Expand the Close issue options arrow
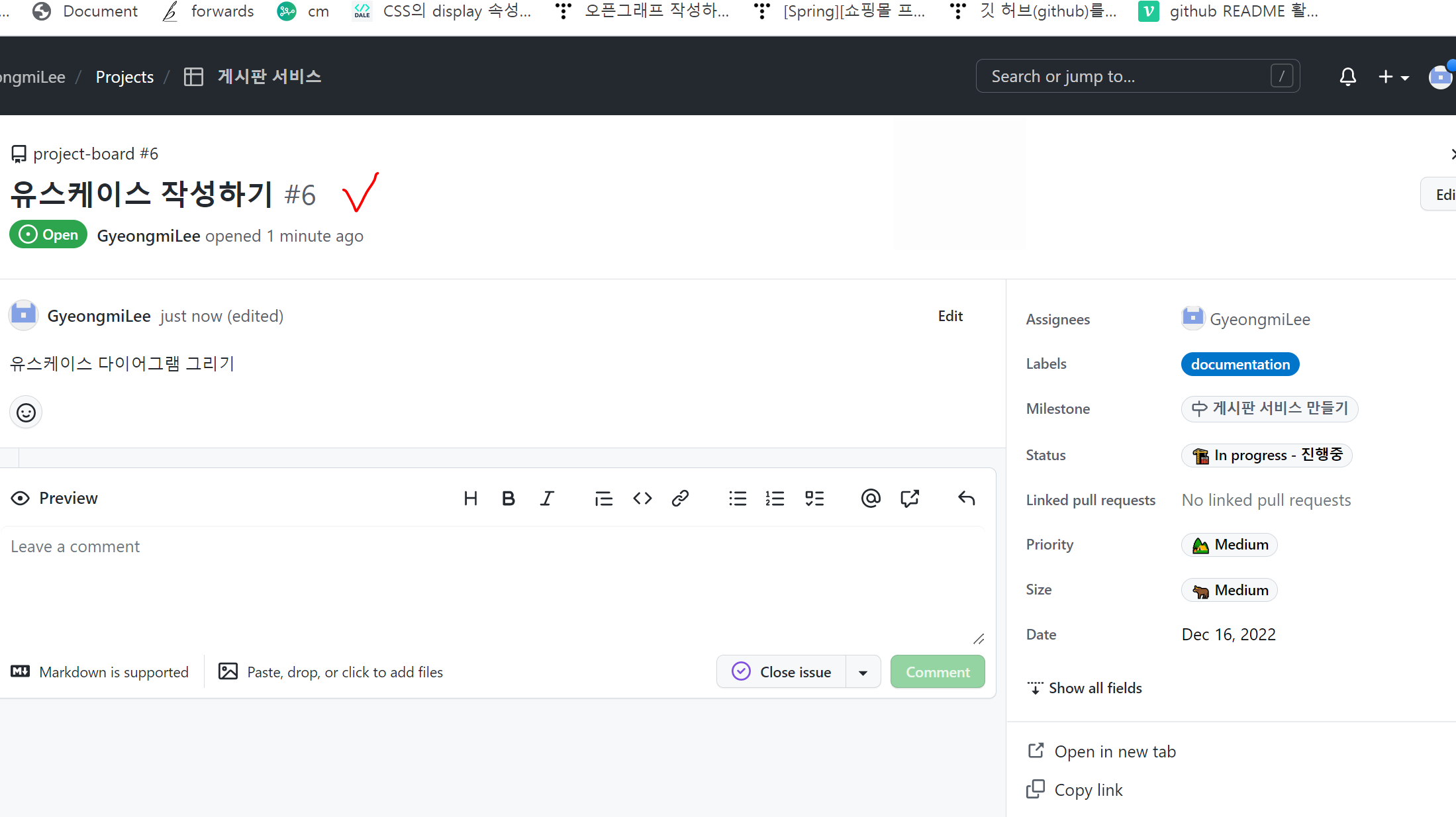1456x817 pixels. click(863, 673)
